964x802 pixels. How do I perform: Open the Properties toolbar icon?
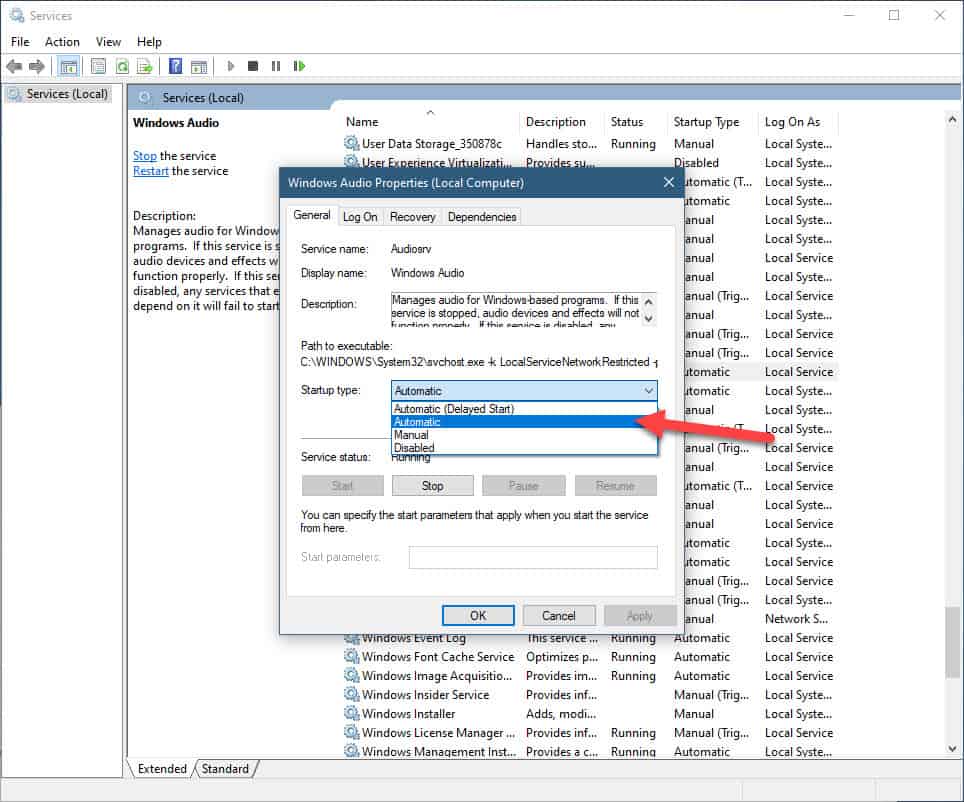(x=98, y=66)
